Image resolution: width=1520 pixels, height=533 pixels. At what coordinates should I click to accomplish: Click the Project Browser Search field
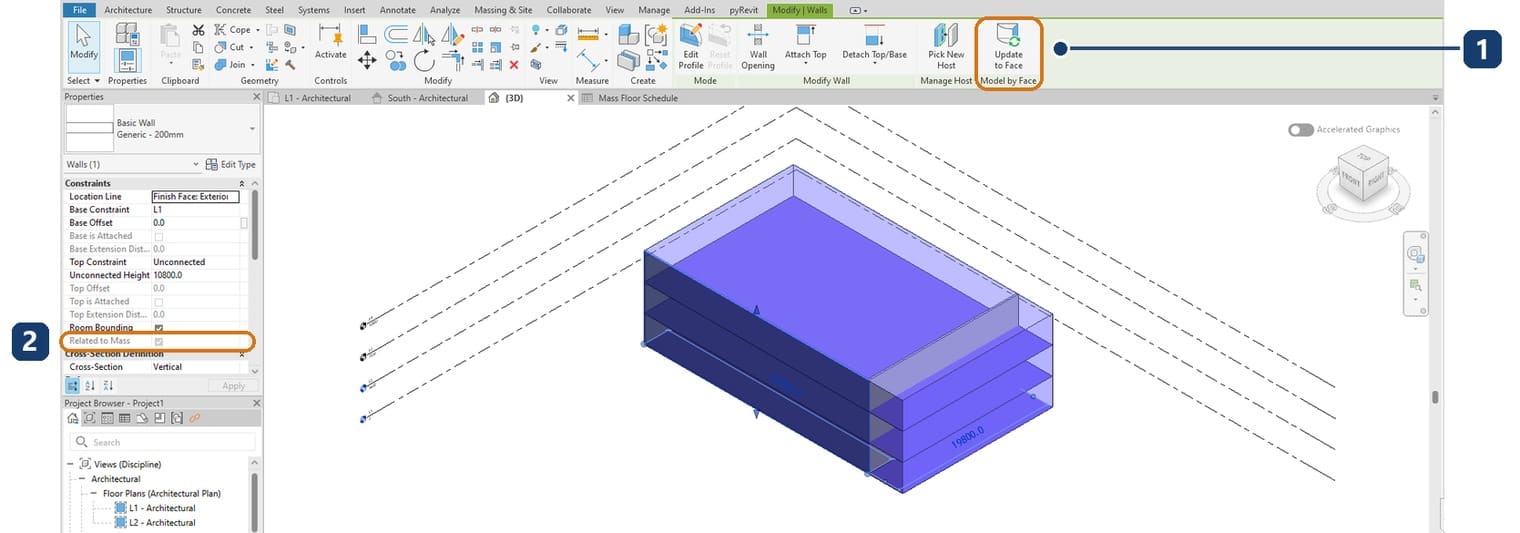point(163,442)
